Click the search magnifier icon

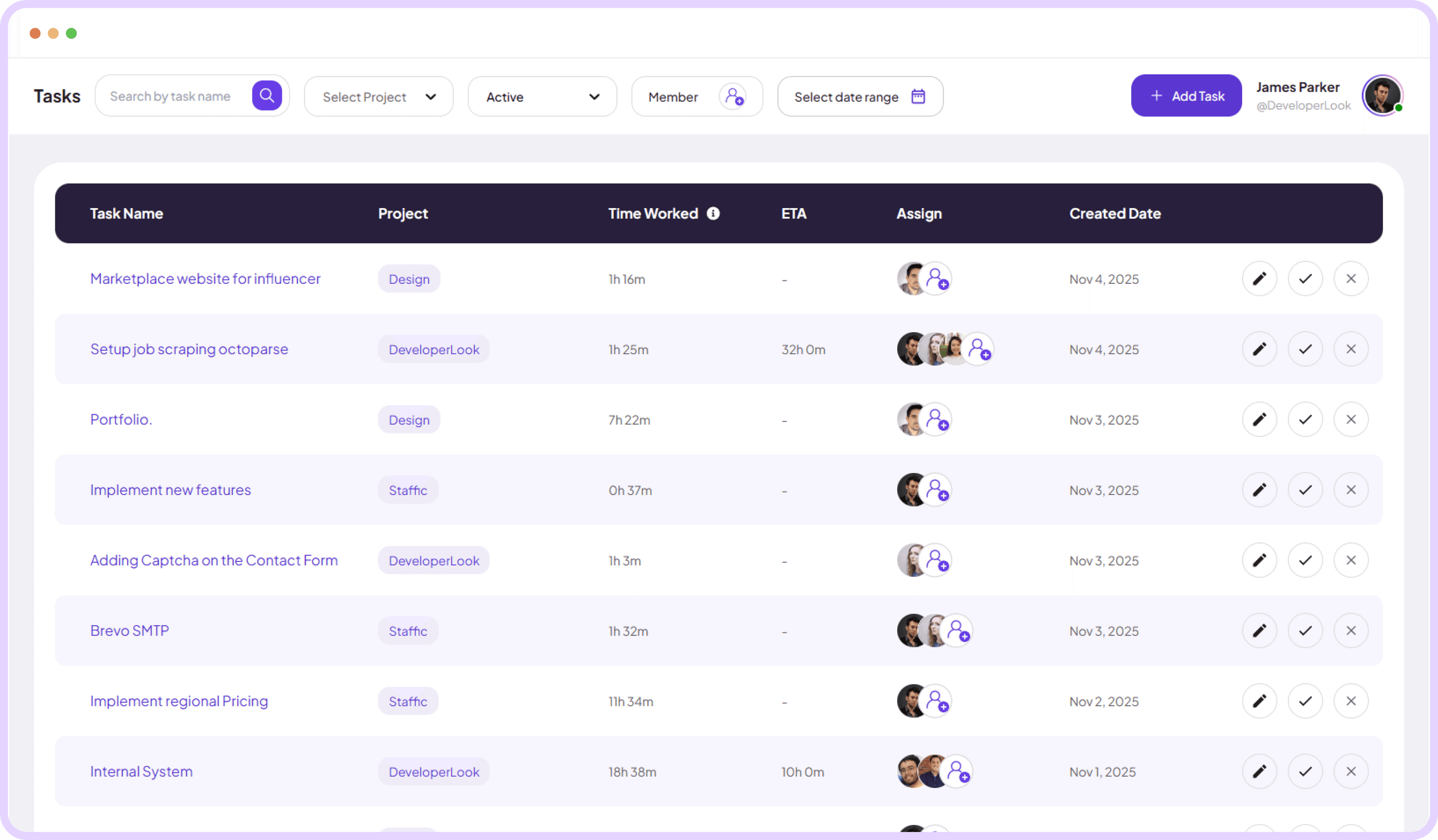[267, 95]
